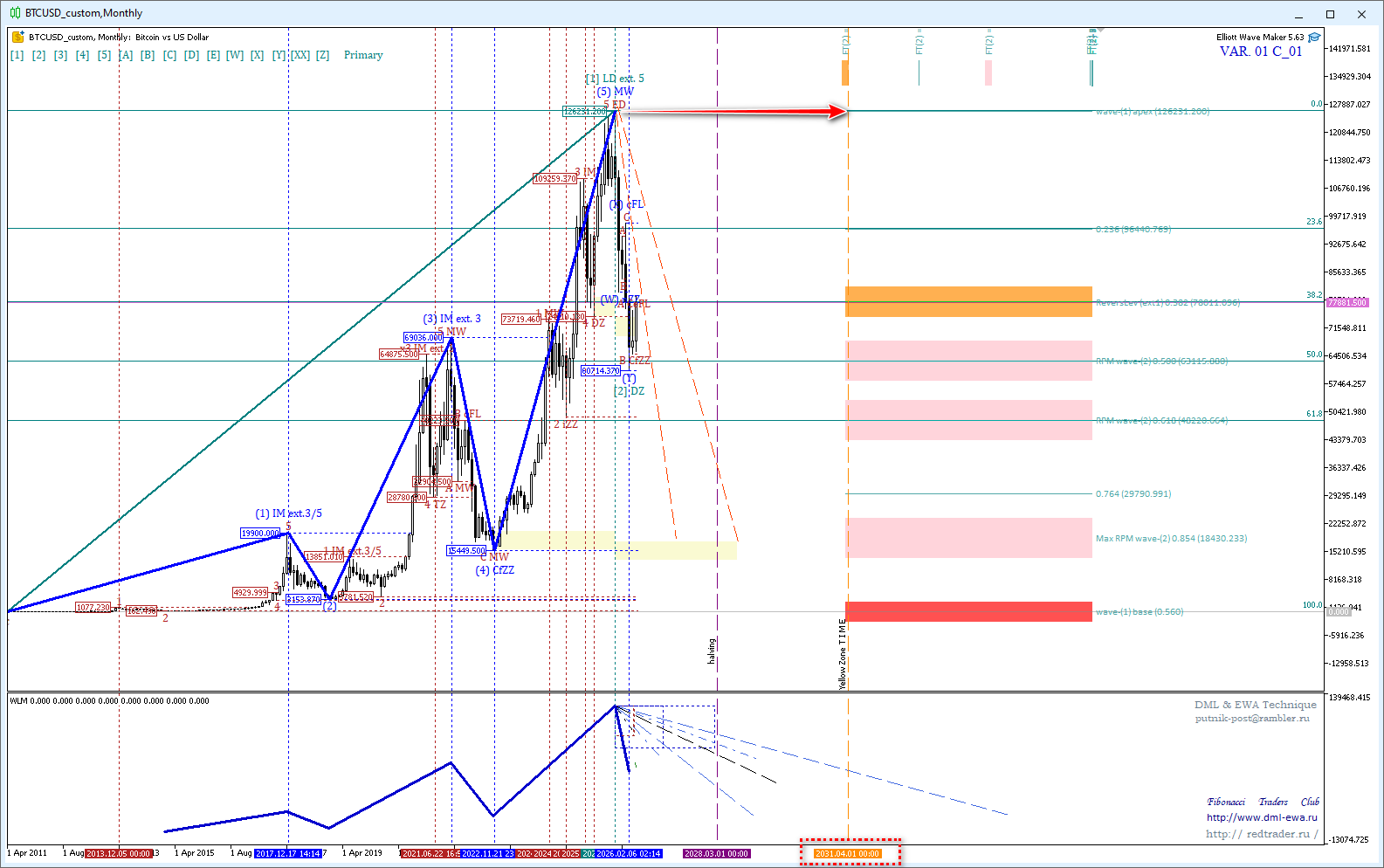Pick the [XX] wave label
This screenshot has width=1384, height=868.
click(300, 55)
